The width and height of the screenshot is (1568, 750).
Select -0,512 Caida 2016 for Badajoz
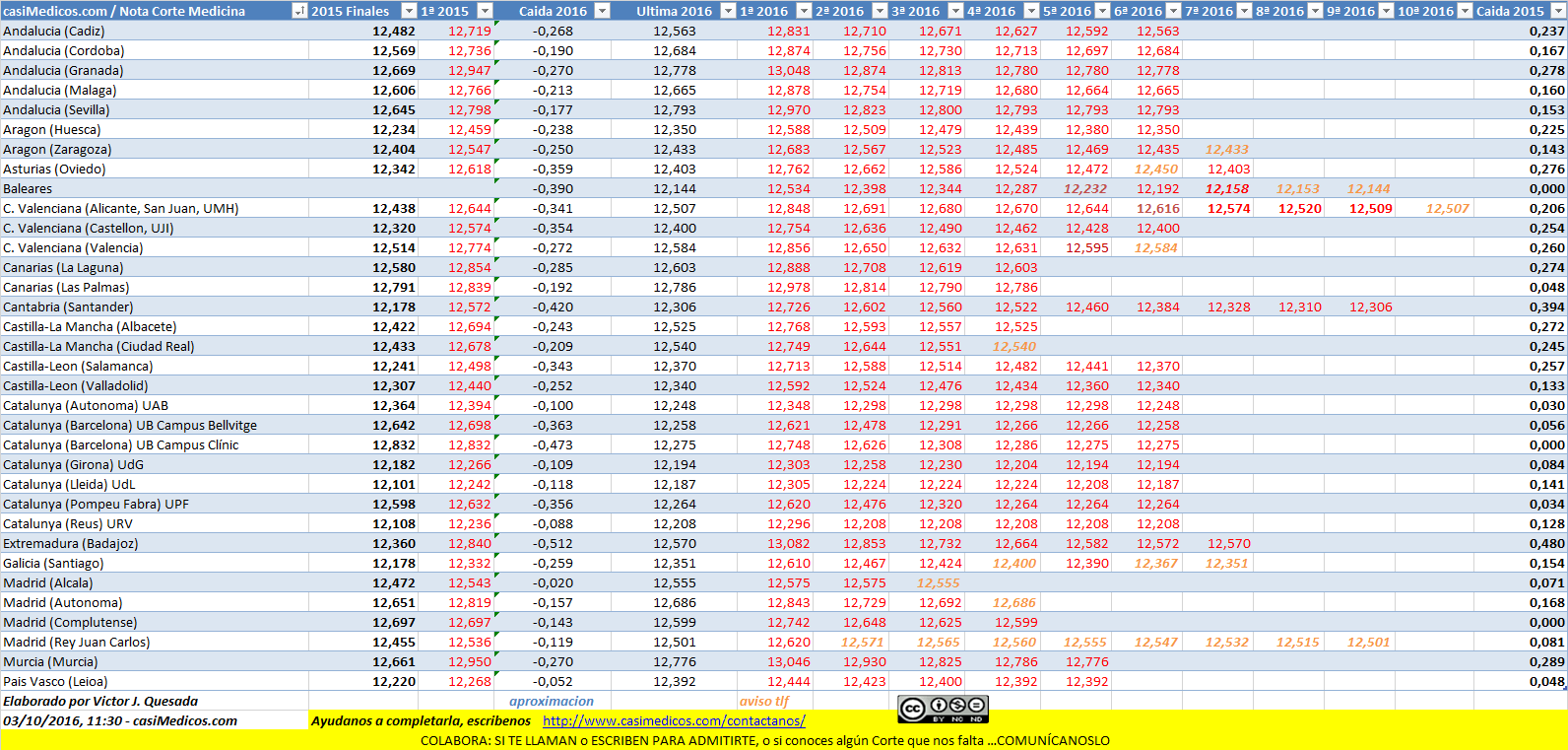click(x=553, y=543)
